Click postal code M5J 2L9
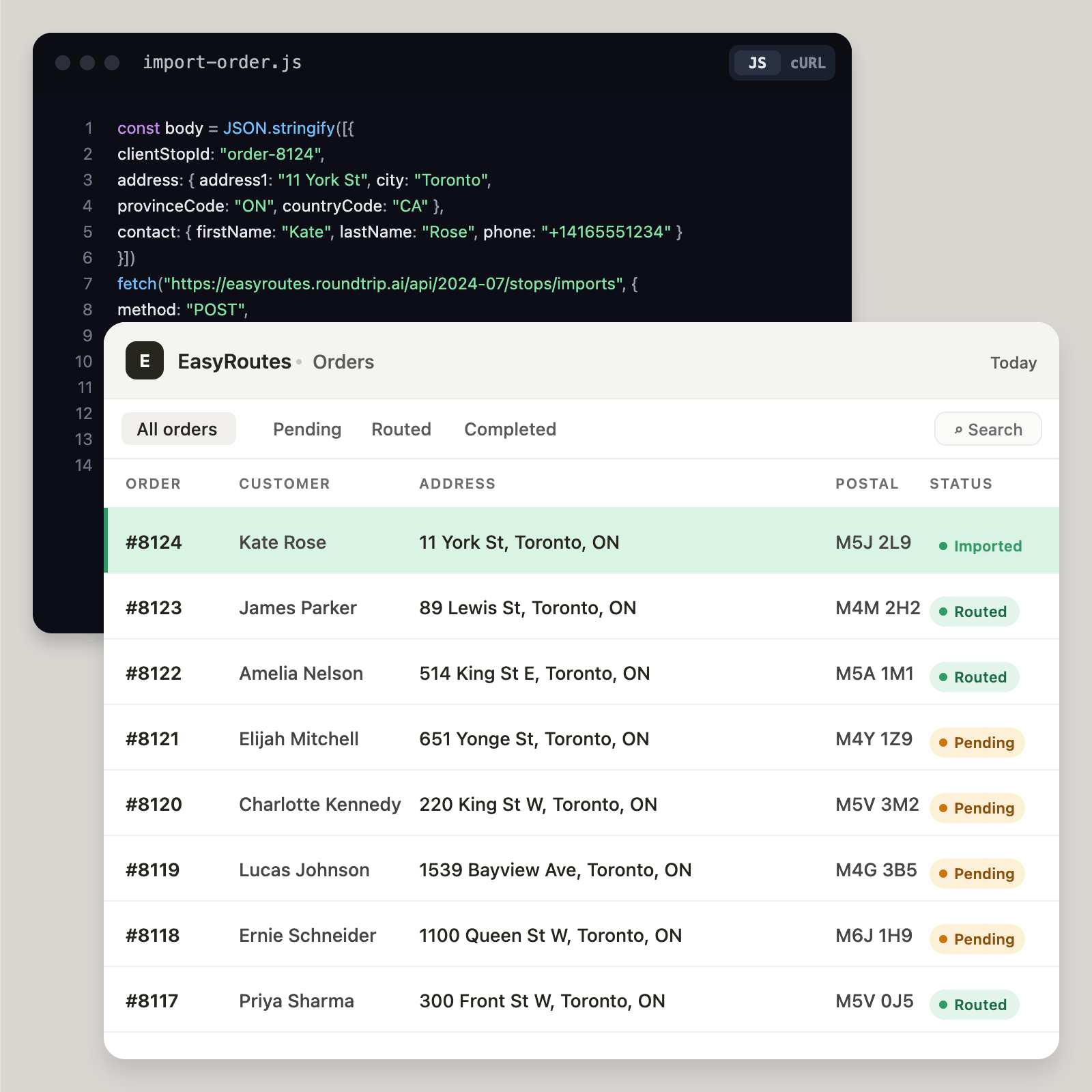This screenshot has width=1092, height=1092. click(x=873, y=543)
